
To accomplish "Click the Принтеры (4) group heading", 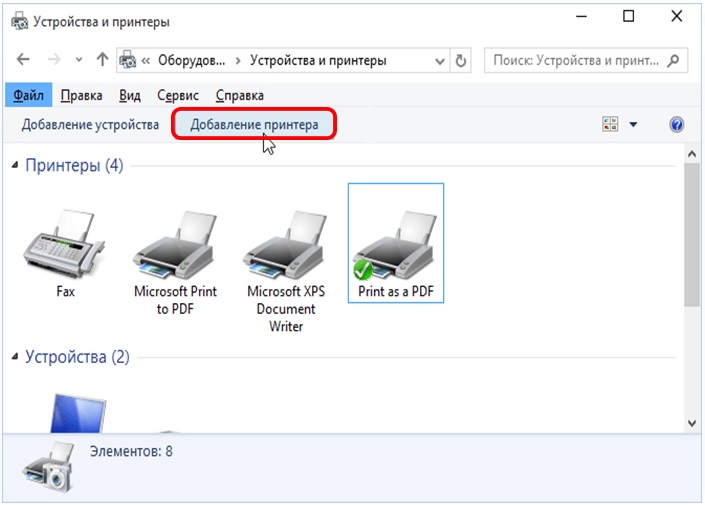I will (x=74, y=165).
